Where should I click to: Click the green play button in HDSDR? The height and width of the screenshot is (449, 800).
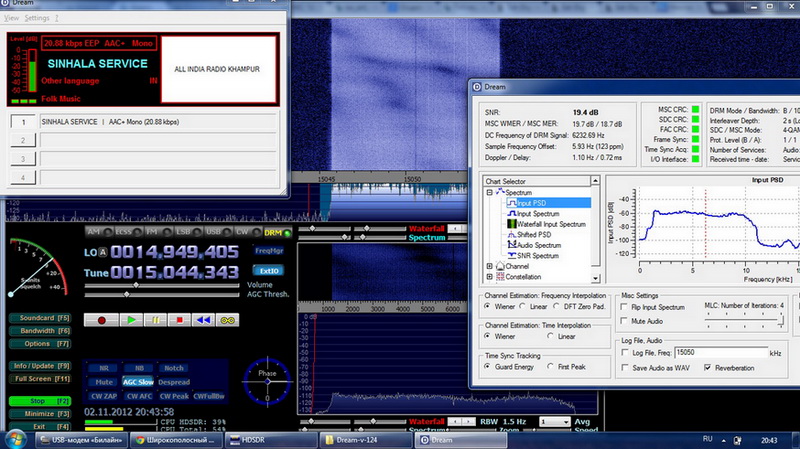[x=131, y=320]
